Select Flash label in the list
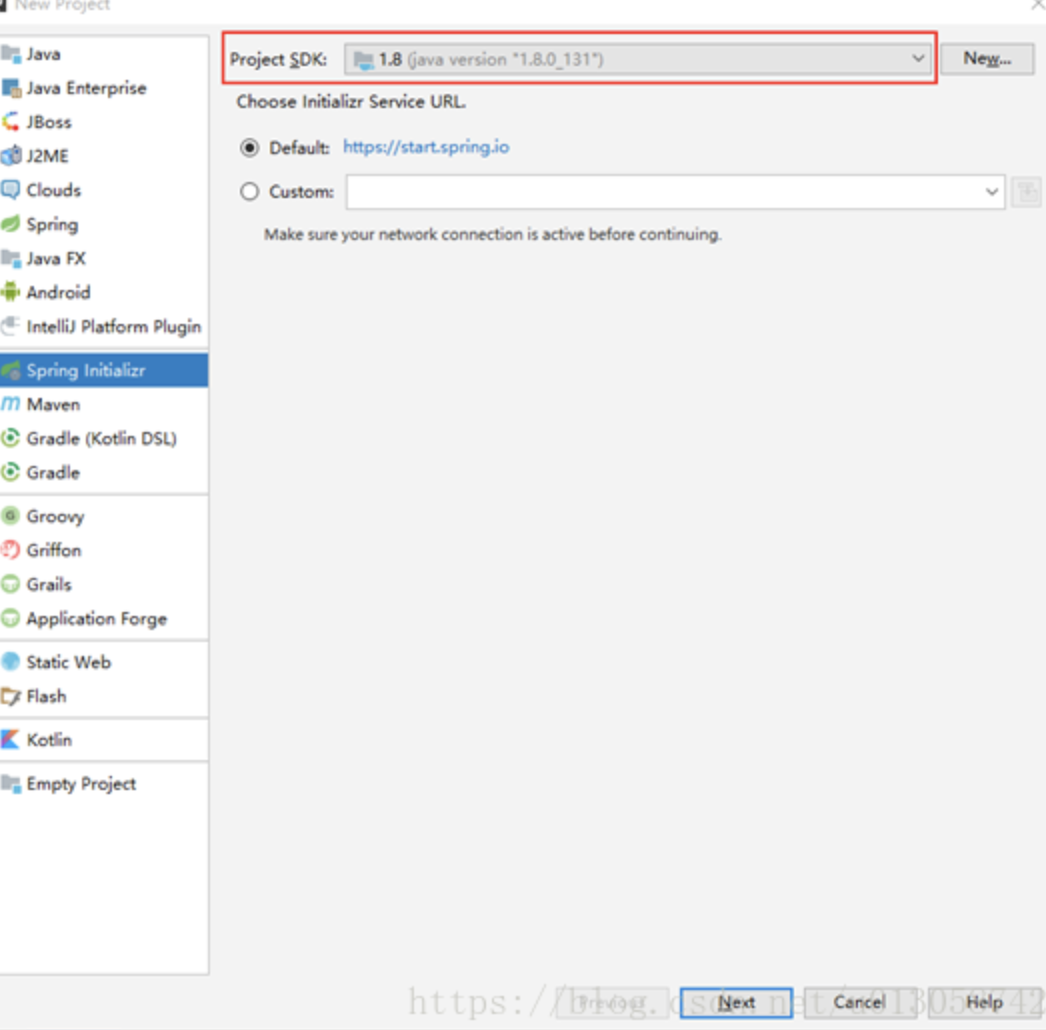Image resolution: width=1046 pixels, height=1030 pixels. point(47,696)
